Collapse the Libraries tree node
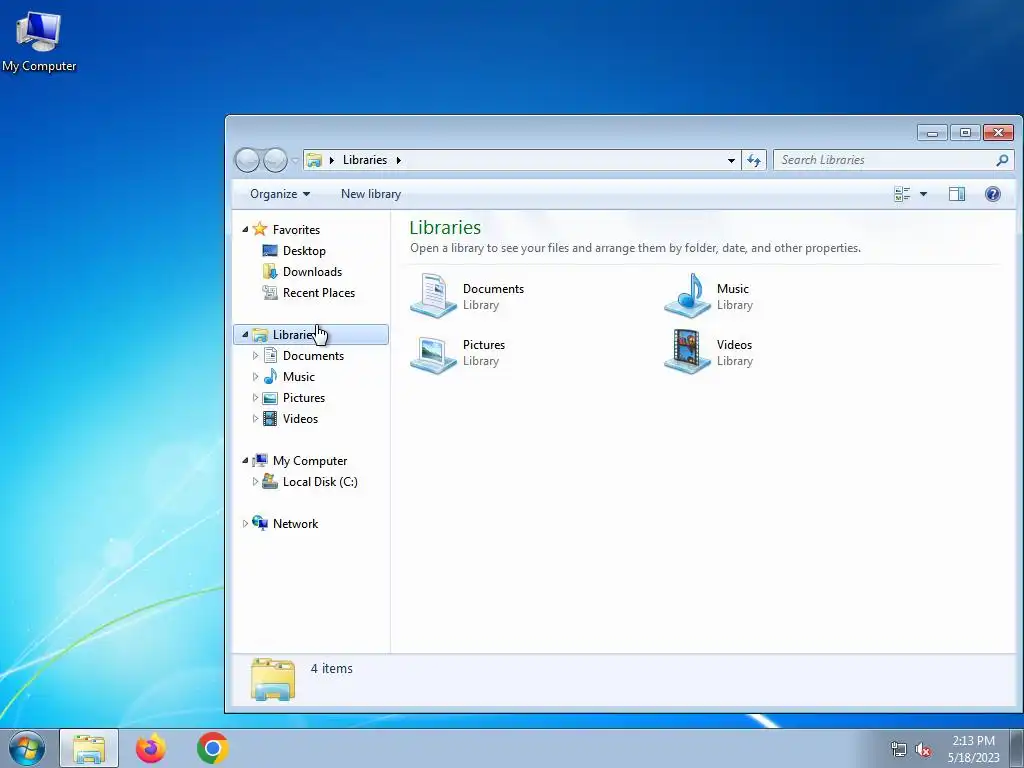 pos(245,334)
